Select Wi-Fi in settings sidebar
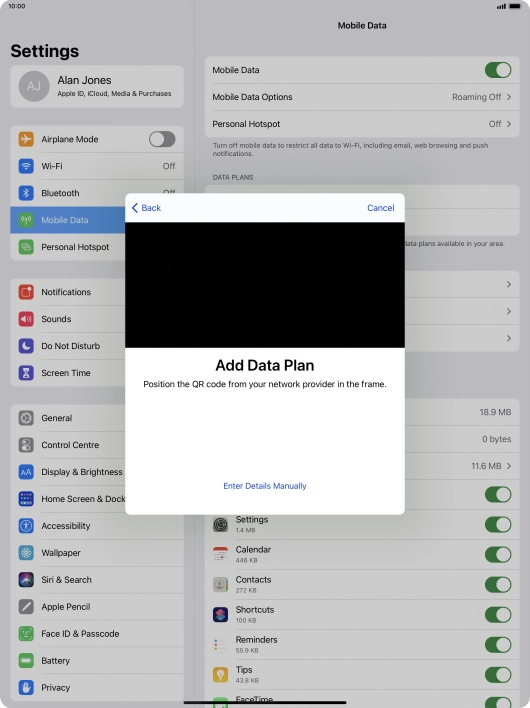530x708 pixels. (x=97, y=166)
